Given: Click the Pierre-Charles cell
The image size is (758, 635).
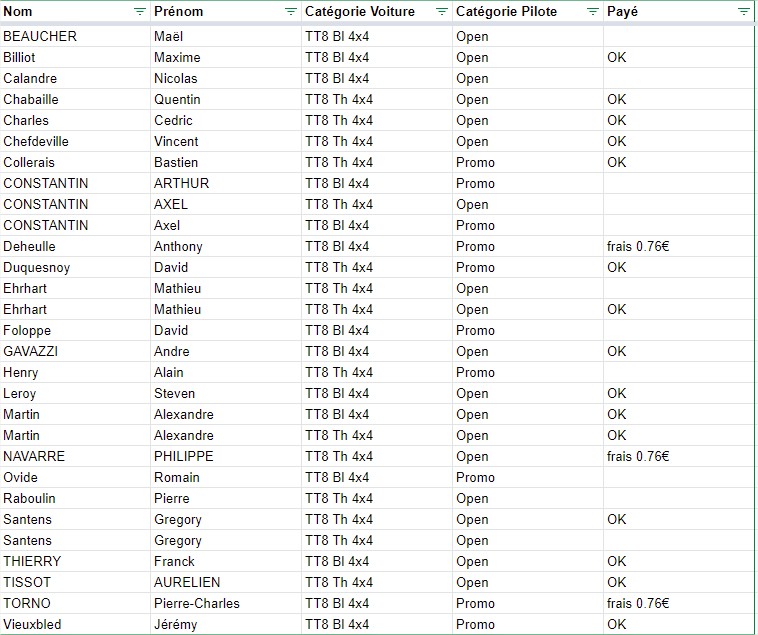Looking at the screenshot, I should (226, 604).
